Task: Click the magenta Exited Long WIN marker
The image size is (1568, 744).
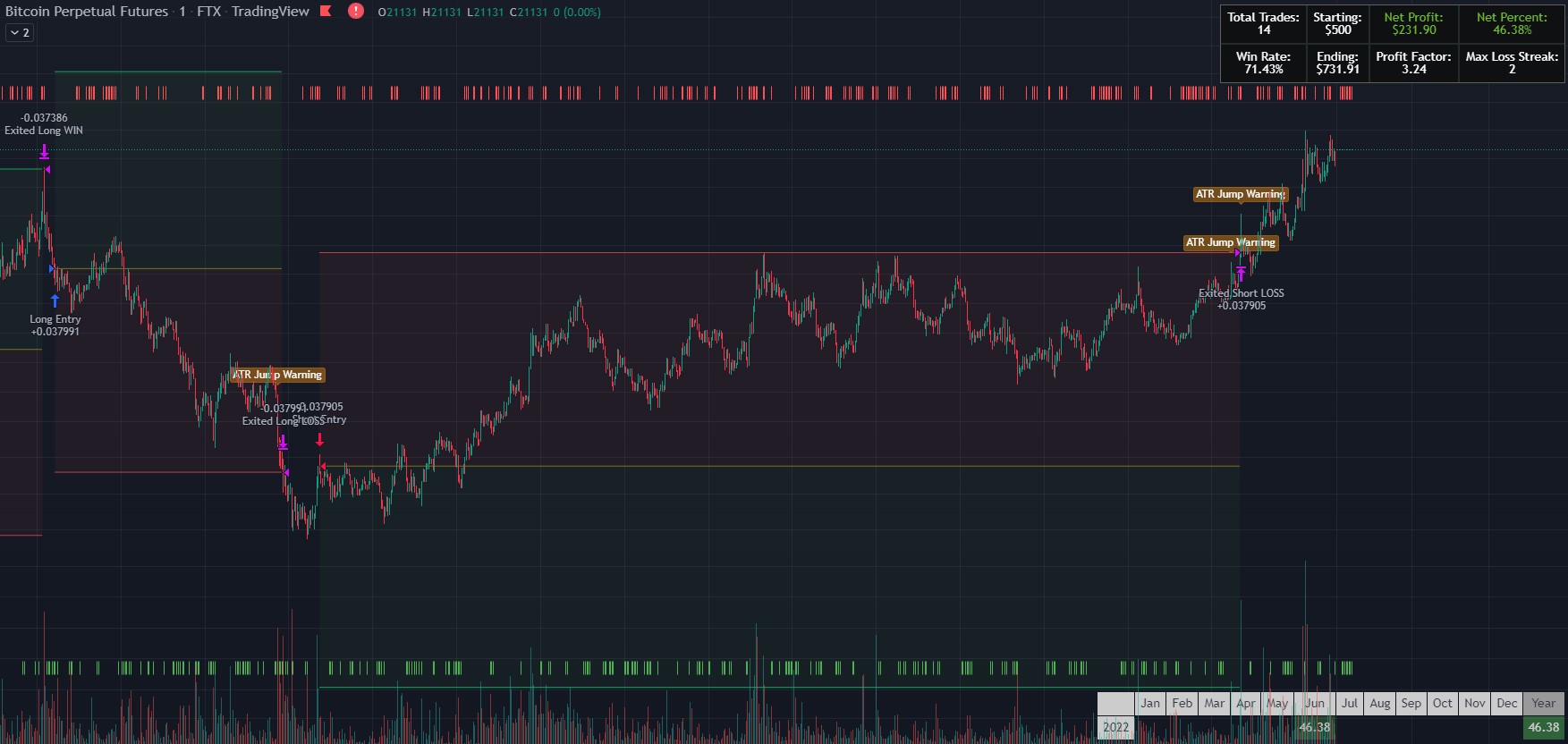Action: tap(44, 153)
